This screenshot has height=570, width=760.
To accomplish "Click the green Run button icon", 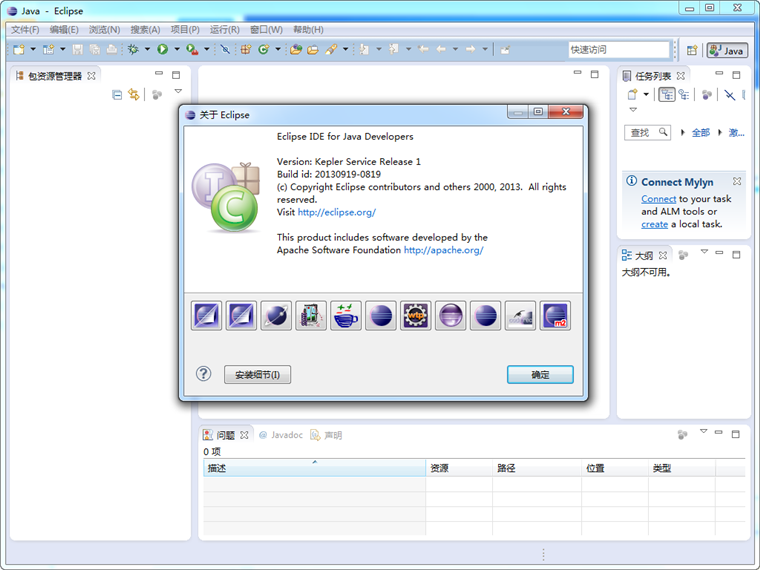I will pyautogui.click(x=162, y=49).
